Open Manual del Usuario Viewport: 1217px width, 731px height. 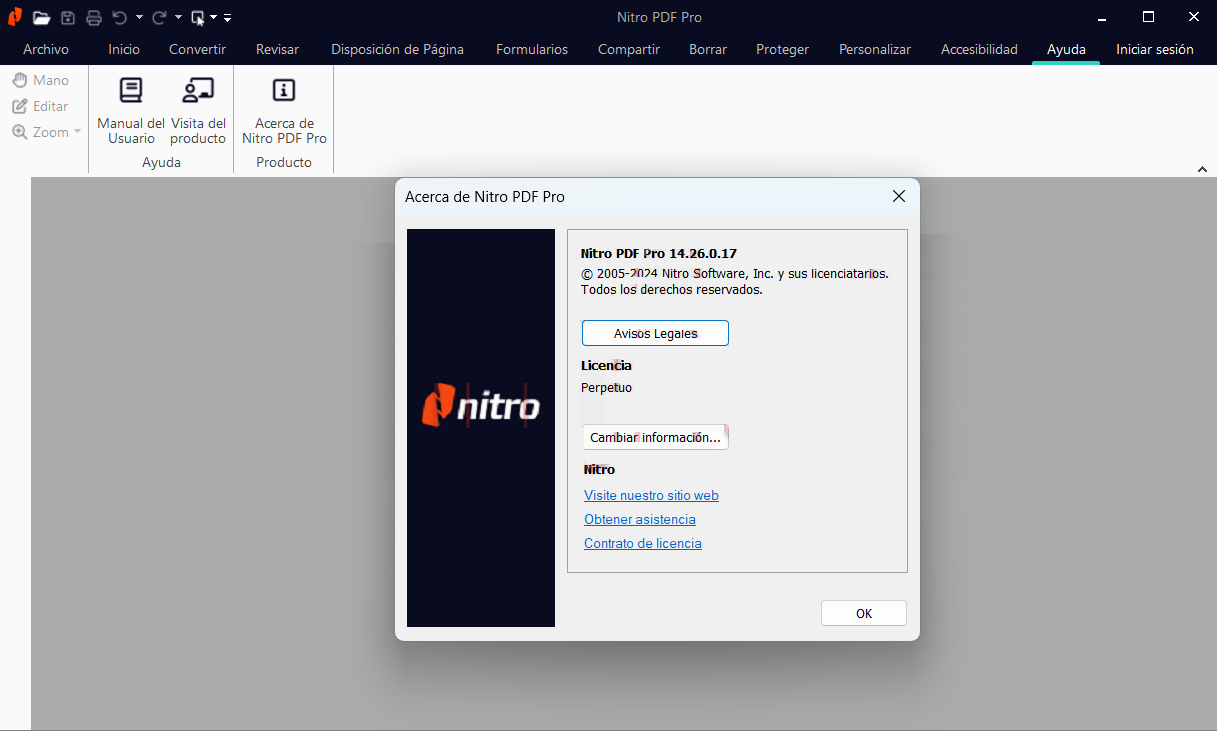[131, 110]
